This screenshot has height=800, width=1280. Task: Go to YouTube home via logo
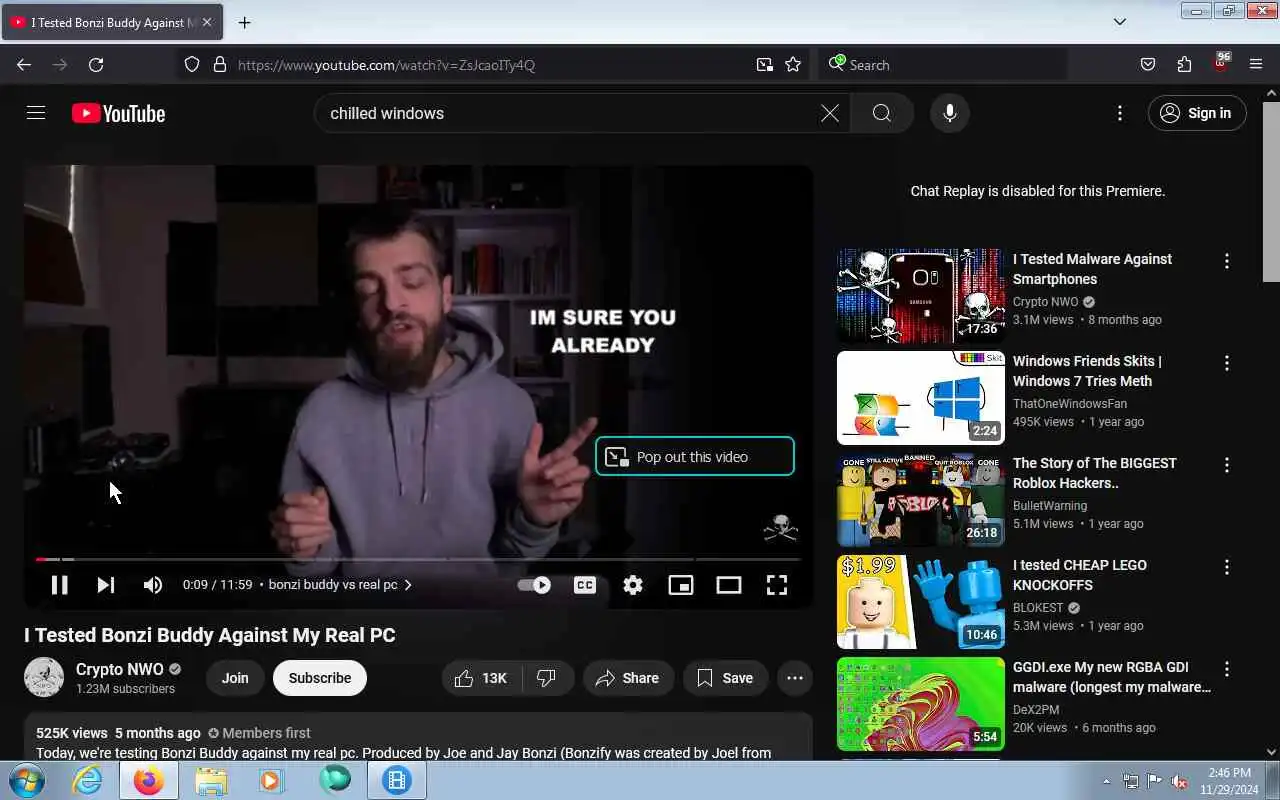click(x=118, y=113)
